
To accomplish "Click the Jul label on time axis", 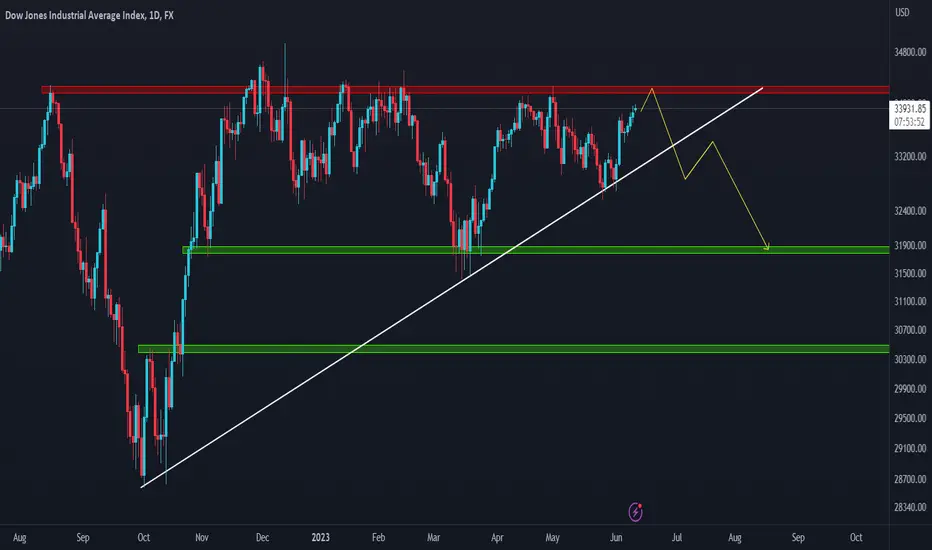I will pyautogui.click(x=676, y=538).
